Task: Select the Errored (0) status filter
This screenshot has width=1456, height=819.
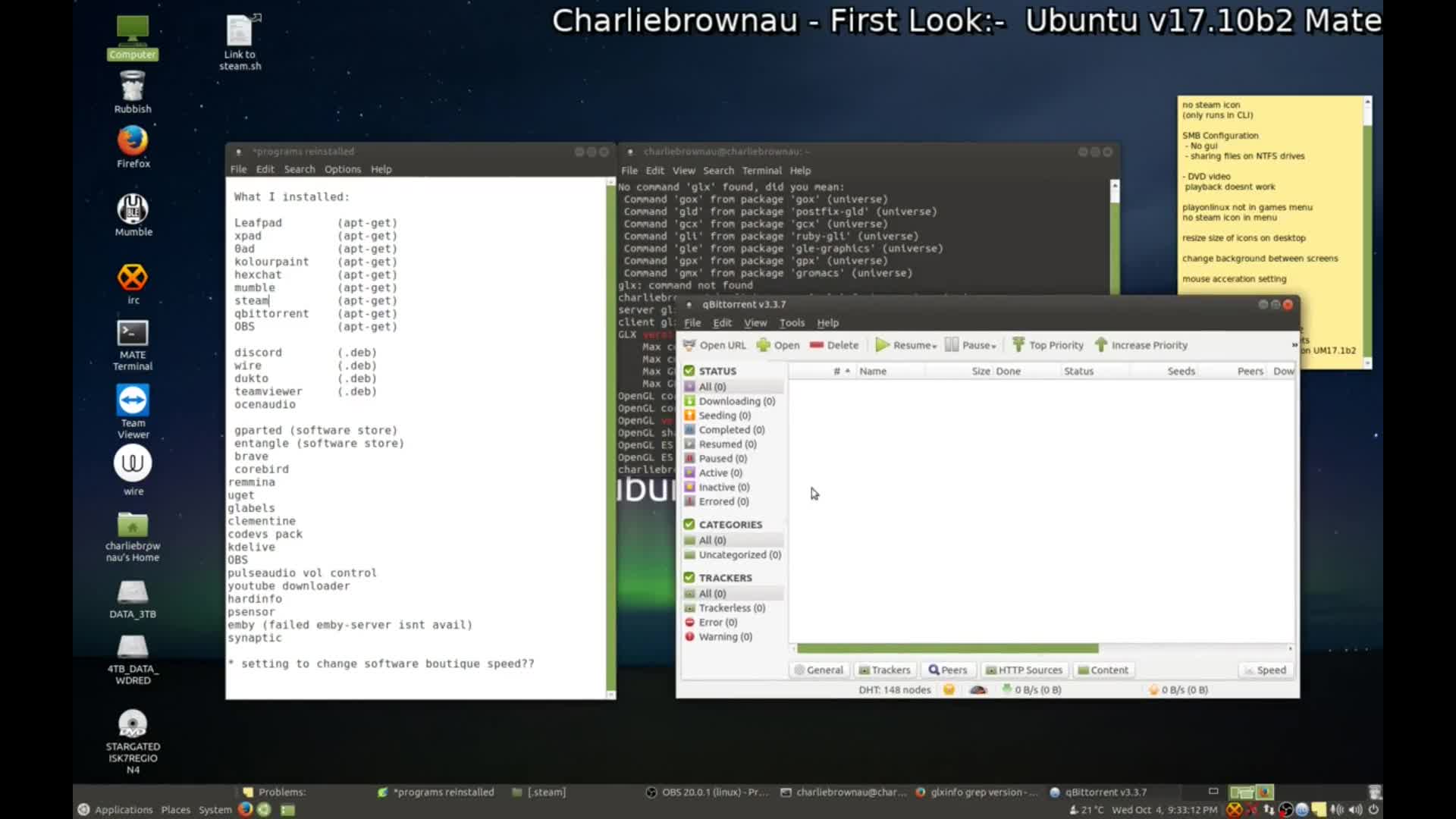Action: tap(717, 502)
